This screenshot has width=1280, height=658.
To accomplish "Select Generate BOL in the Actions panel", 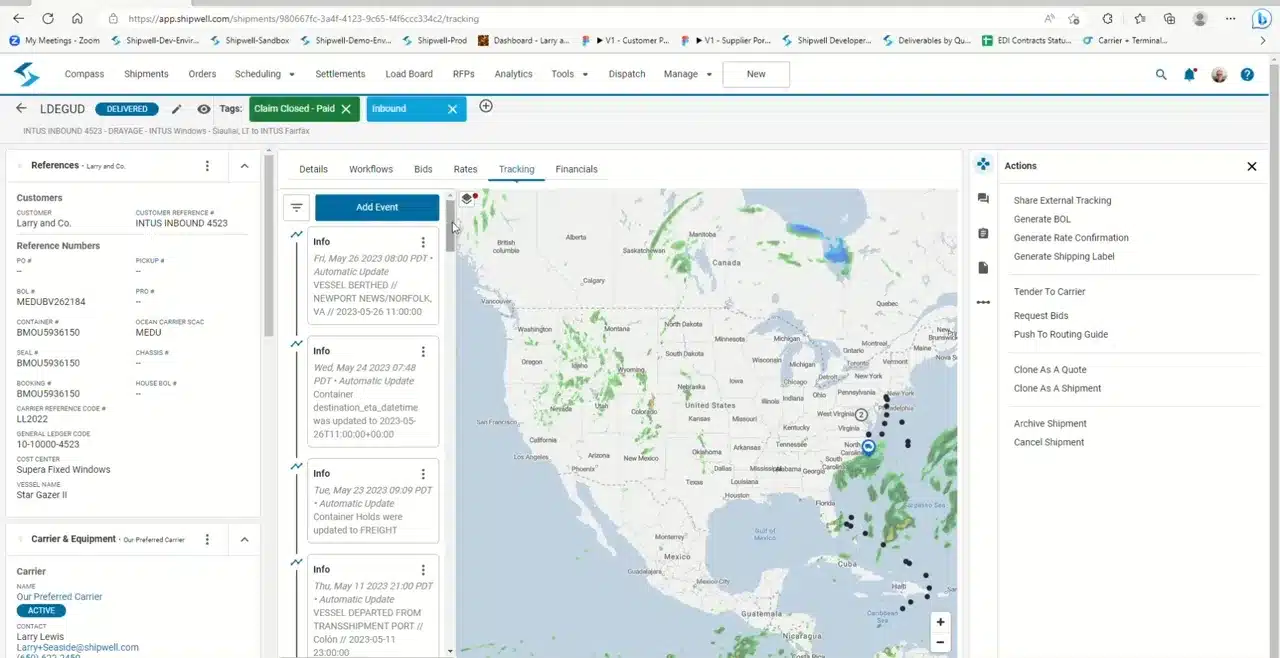I will 1042,218.
